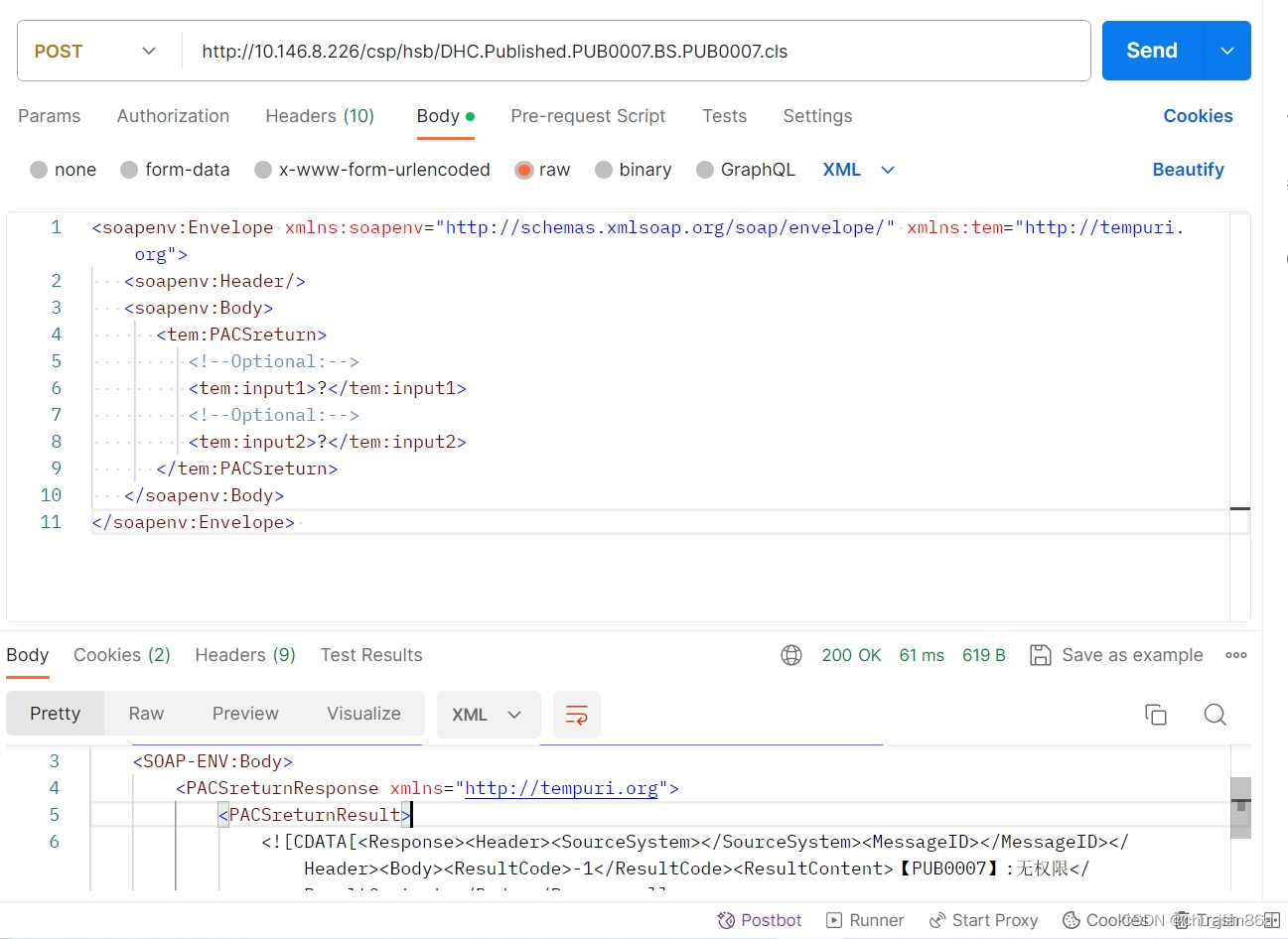Select the request Body tab
This screenshot has height=939, width=1288.
445,116
